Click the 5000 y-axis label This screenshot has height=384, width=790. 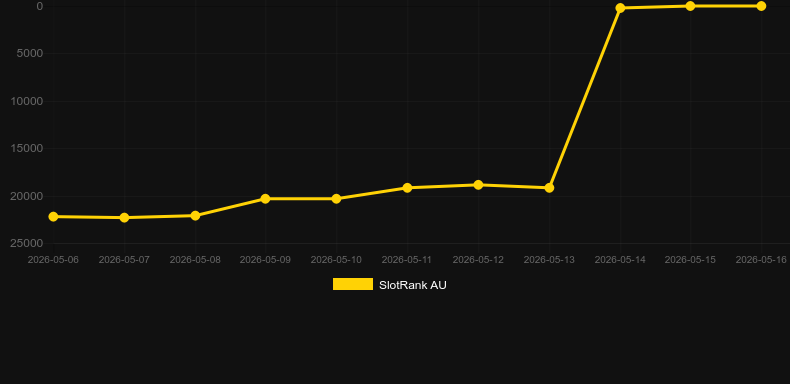click(x=30, y=53)
